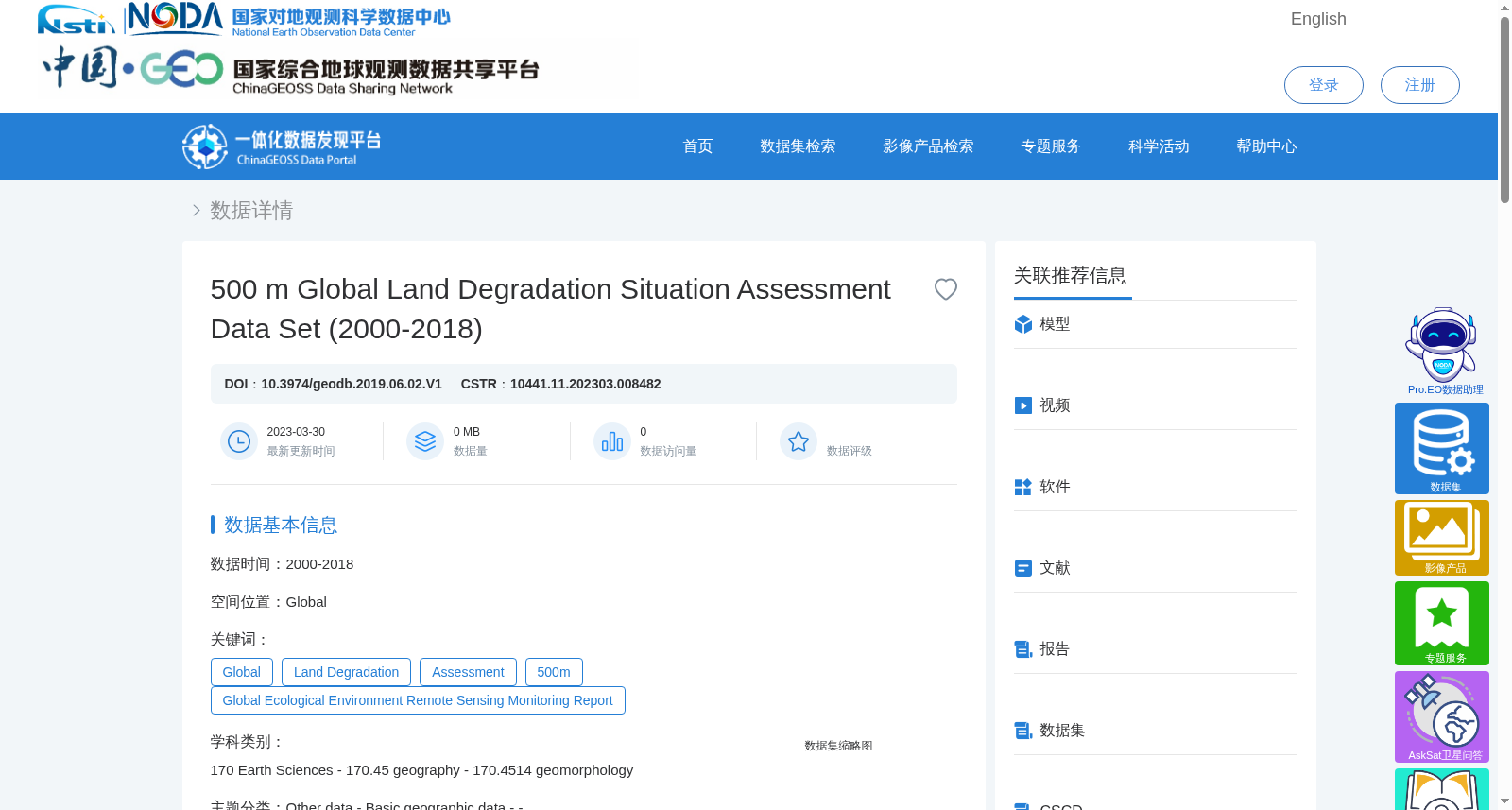Open the 首页 home menu item

(x=697, y=146)
